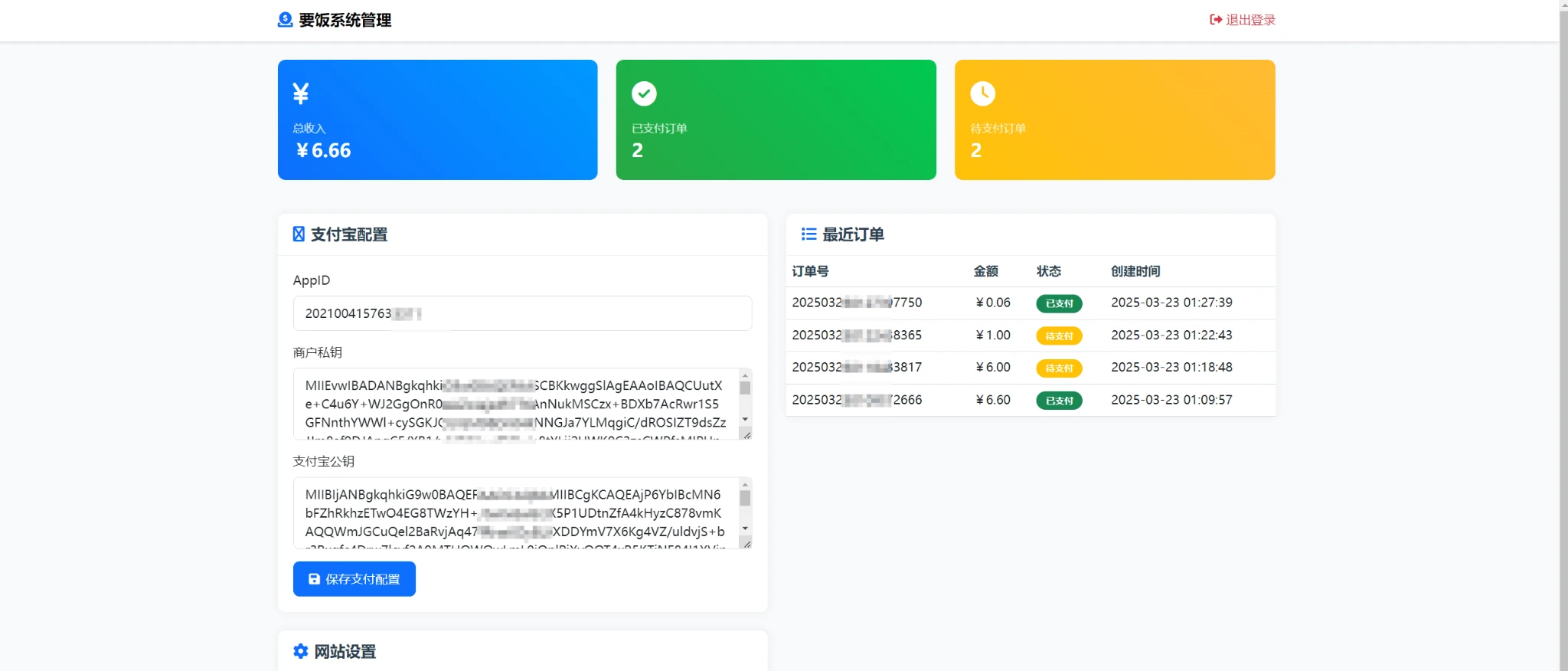Focus the AppID input field

tap(521, 313)
